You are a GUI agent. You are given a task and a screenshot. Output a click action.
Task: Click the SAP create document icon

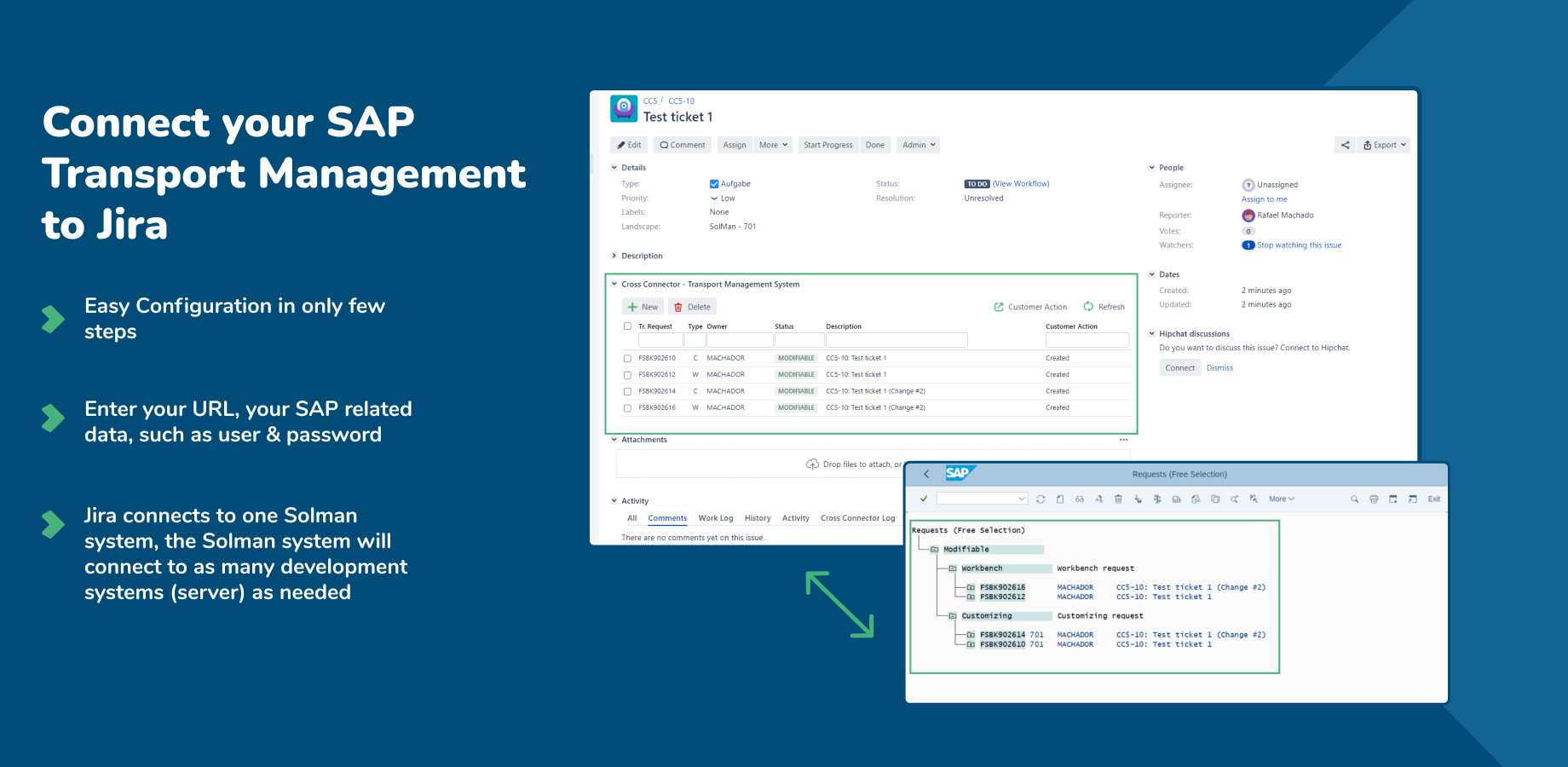click(x=1060, y=499)
